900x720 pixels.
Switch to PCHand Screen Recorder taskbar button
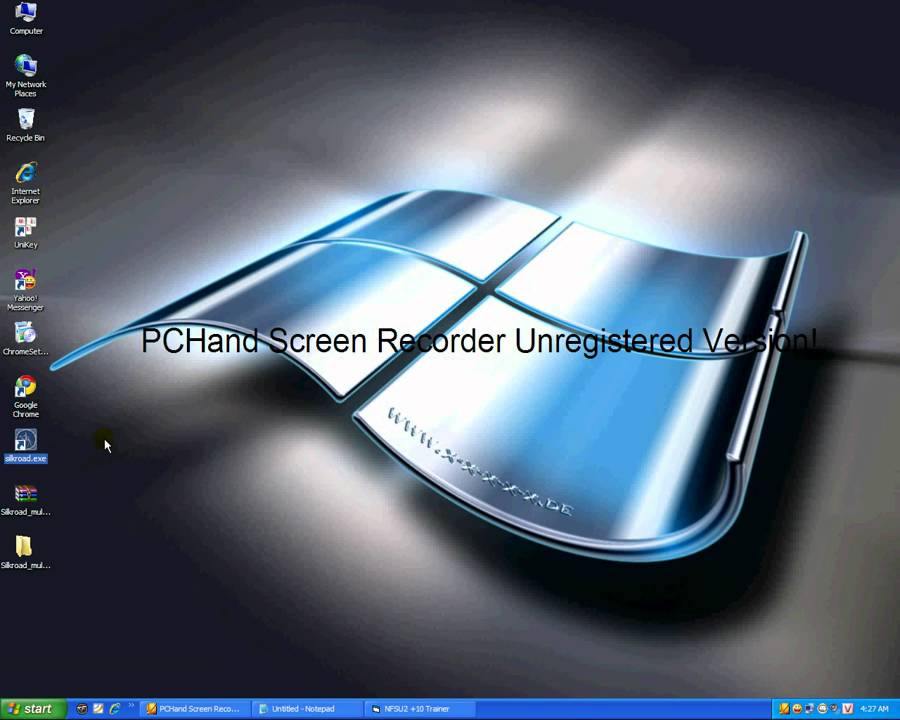(x=195, y=709)
